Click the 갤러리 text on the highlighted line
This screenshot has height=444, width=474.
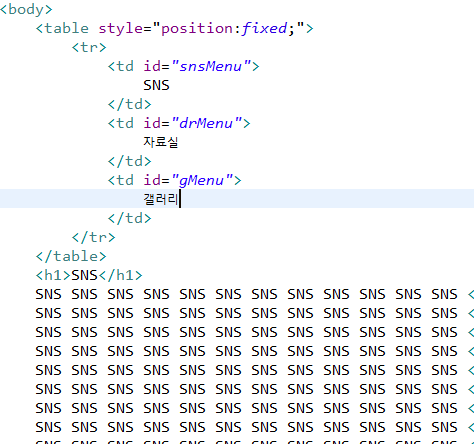point(161,199)
